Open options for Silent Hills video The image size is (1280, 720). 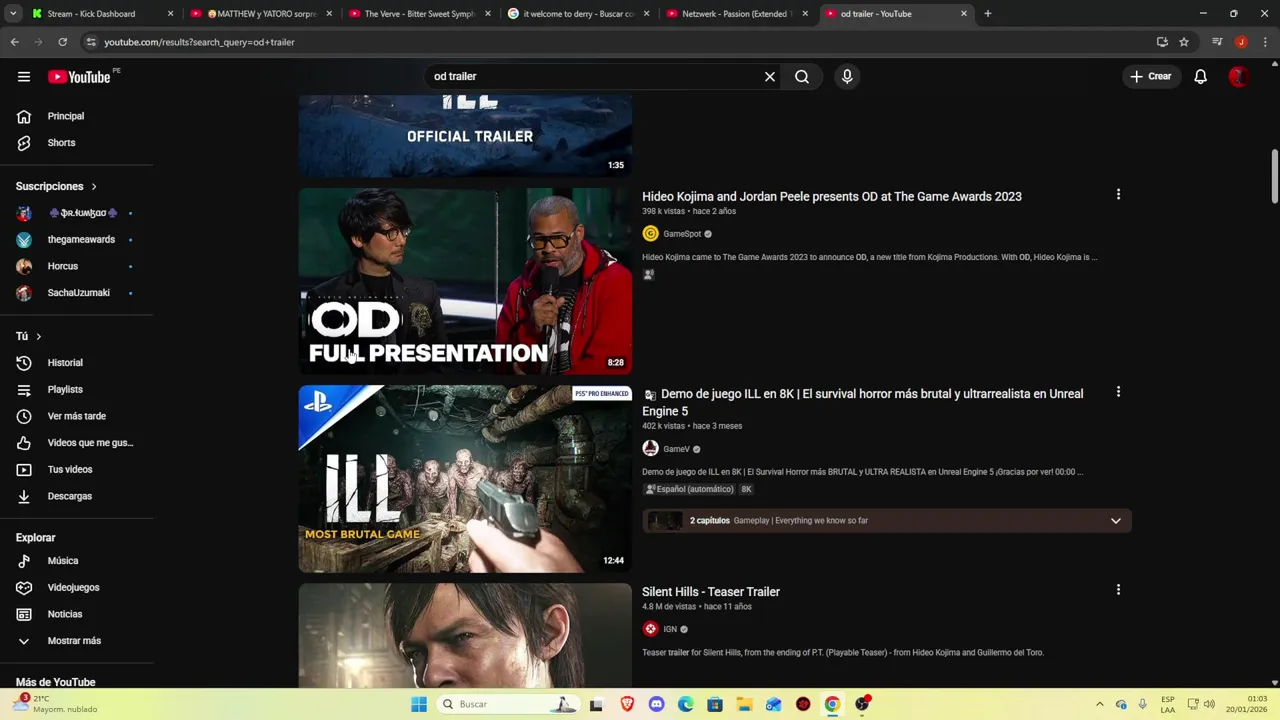(x=1118, y=590)
